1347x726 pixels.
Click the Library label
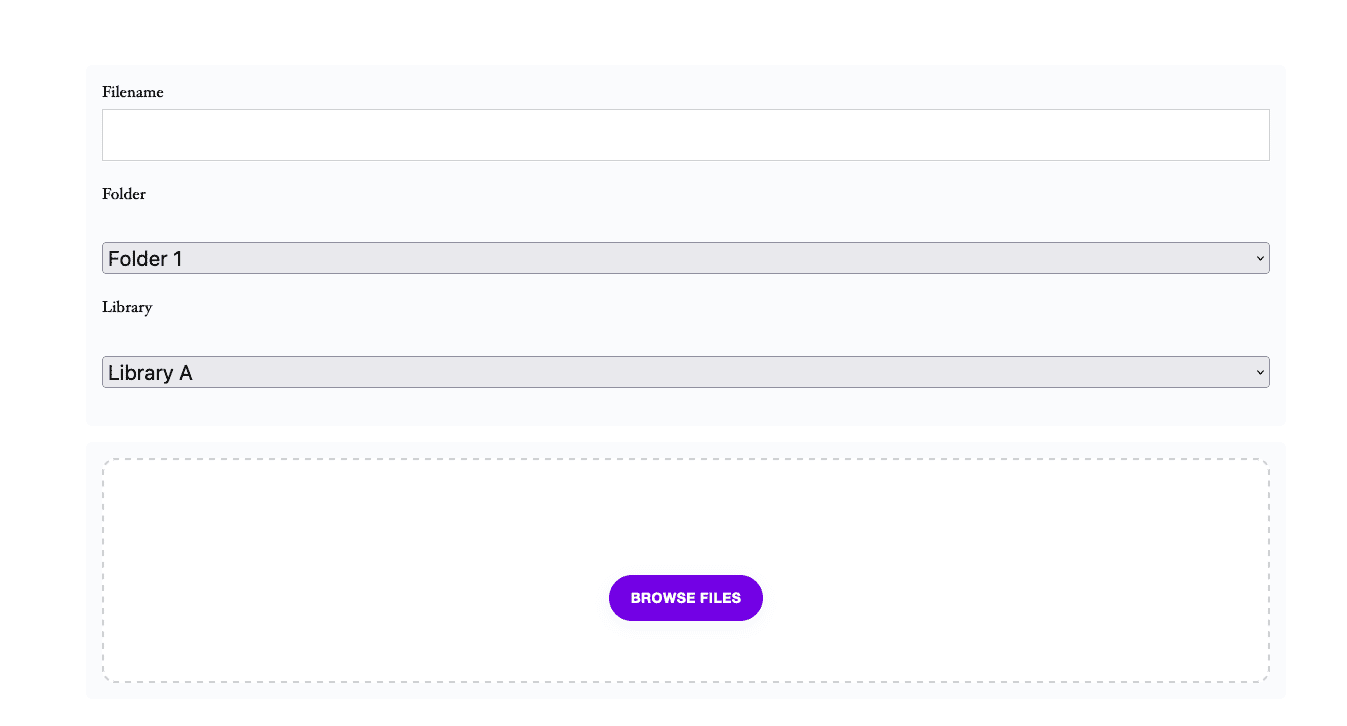(x=127, y=307)
